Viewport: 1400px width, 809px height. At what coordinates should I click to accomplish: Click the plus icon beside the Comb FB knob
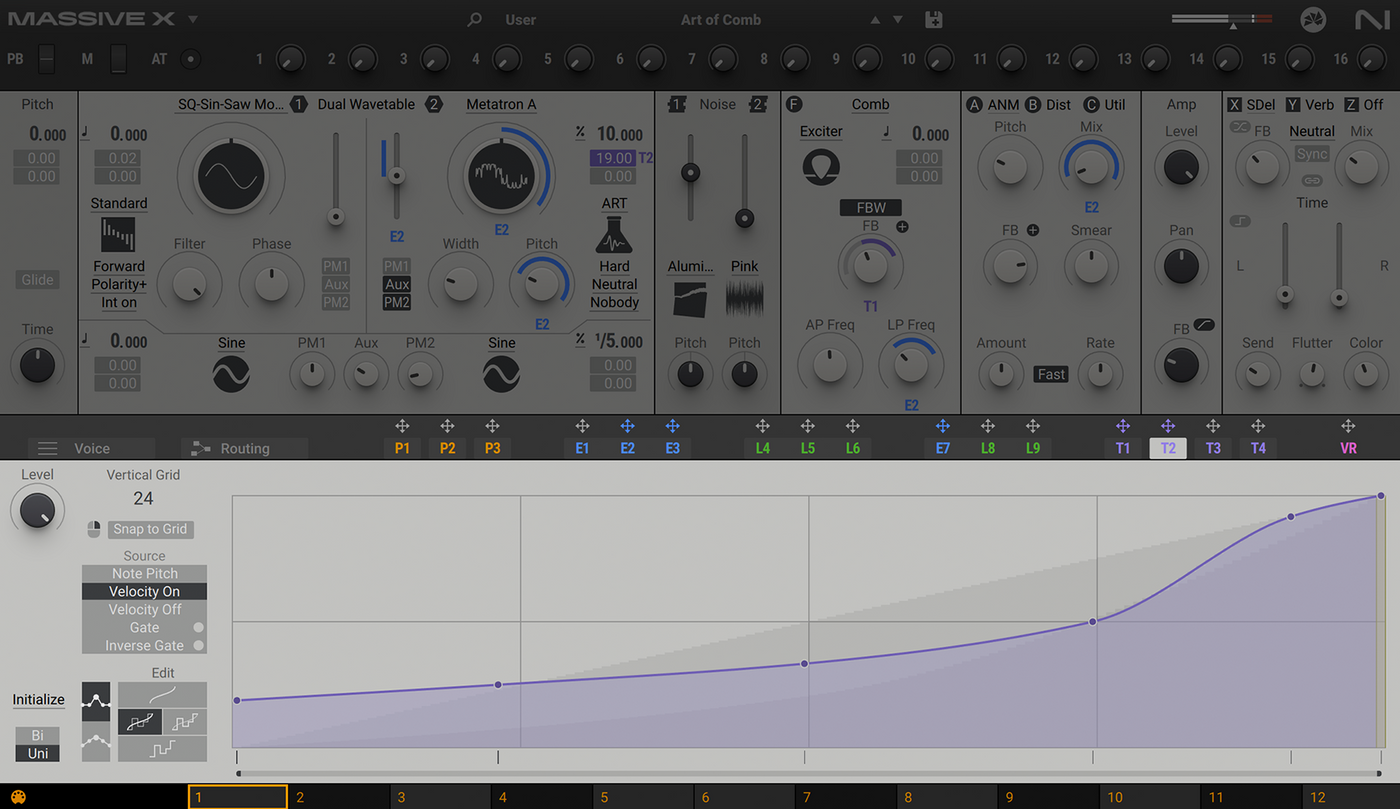coord(902,227)
